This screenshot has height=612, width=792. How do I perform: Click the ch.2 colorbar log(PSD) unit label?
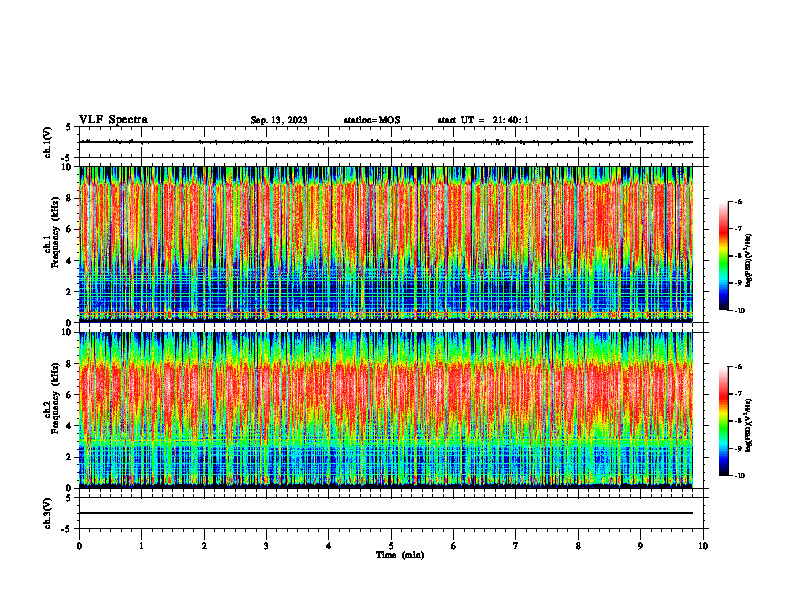click(x=749, y=426)
